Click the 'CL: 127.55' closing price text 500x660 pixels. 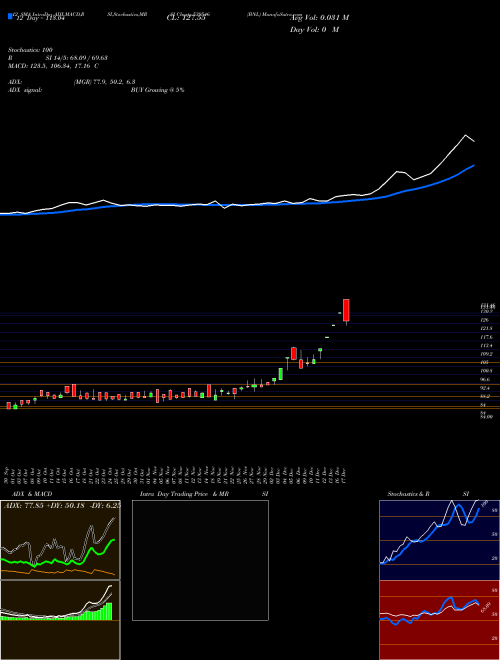[186, 18]
